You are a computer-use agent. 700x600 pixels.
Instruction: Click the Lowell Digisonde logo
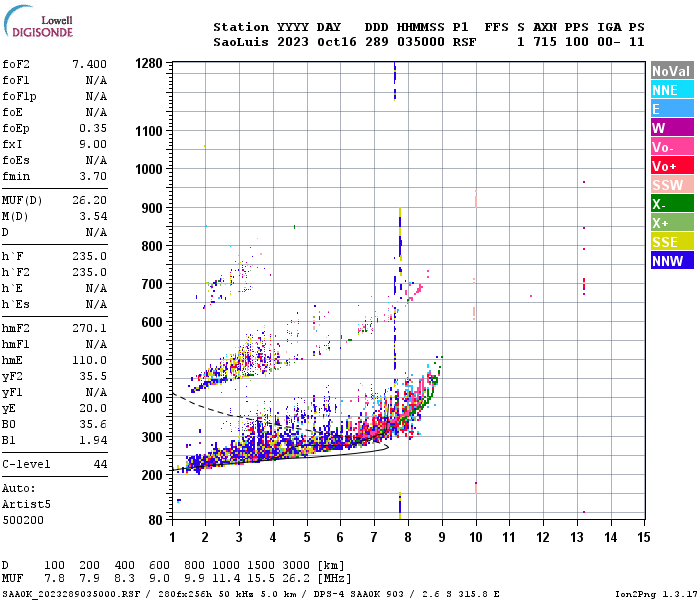pyautogui.click(x=38, y=21)
